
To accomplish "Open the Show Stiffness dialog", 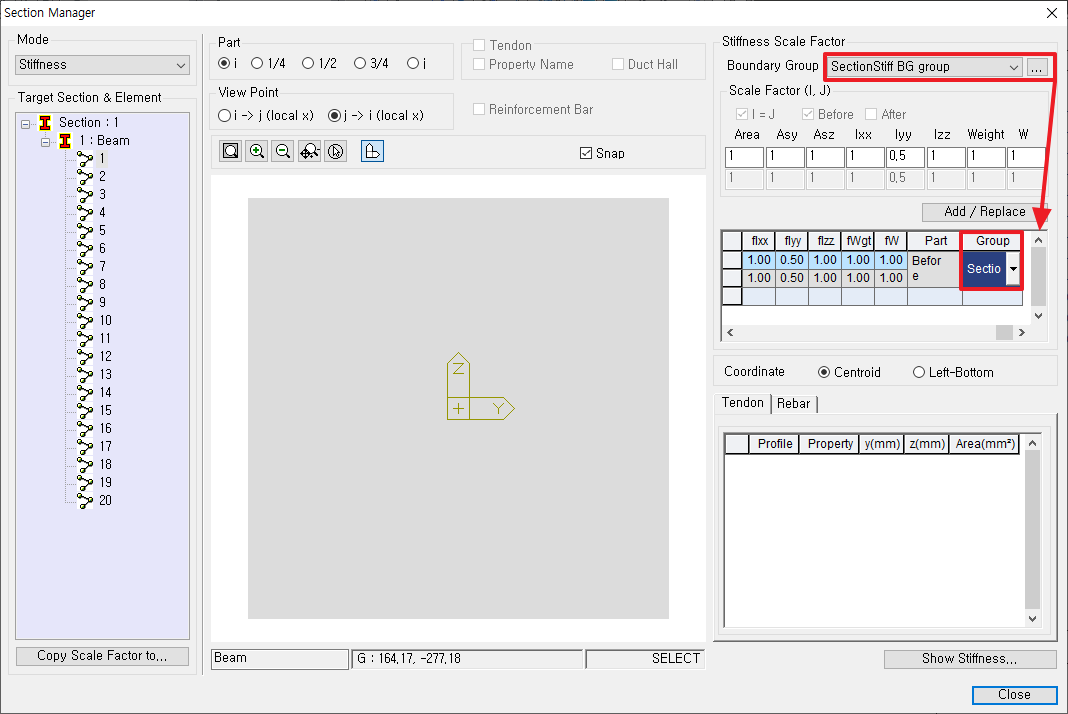I will pyautogui.click(x=969, y=658).
